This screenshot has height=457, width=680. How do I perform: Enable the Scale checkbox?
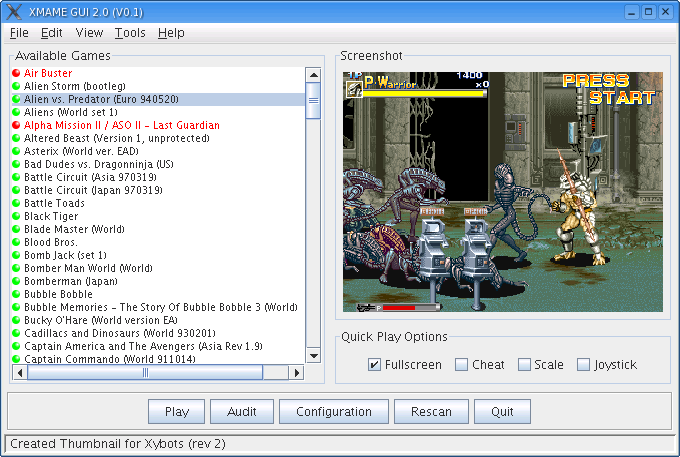tap(524, 365)
